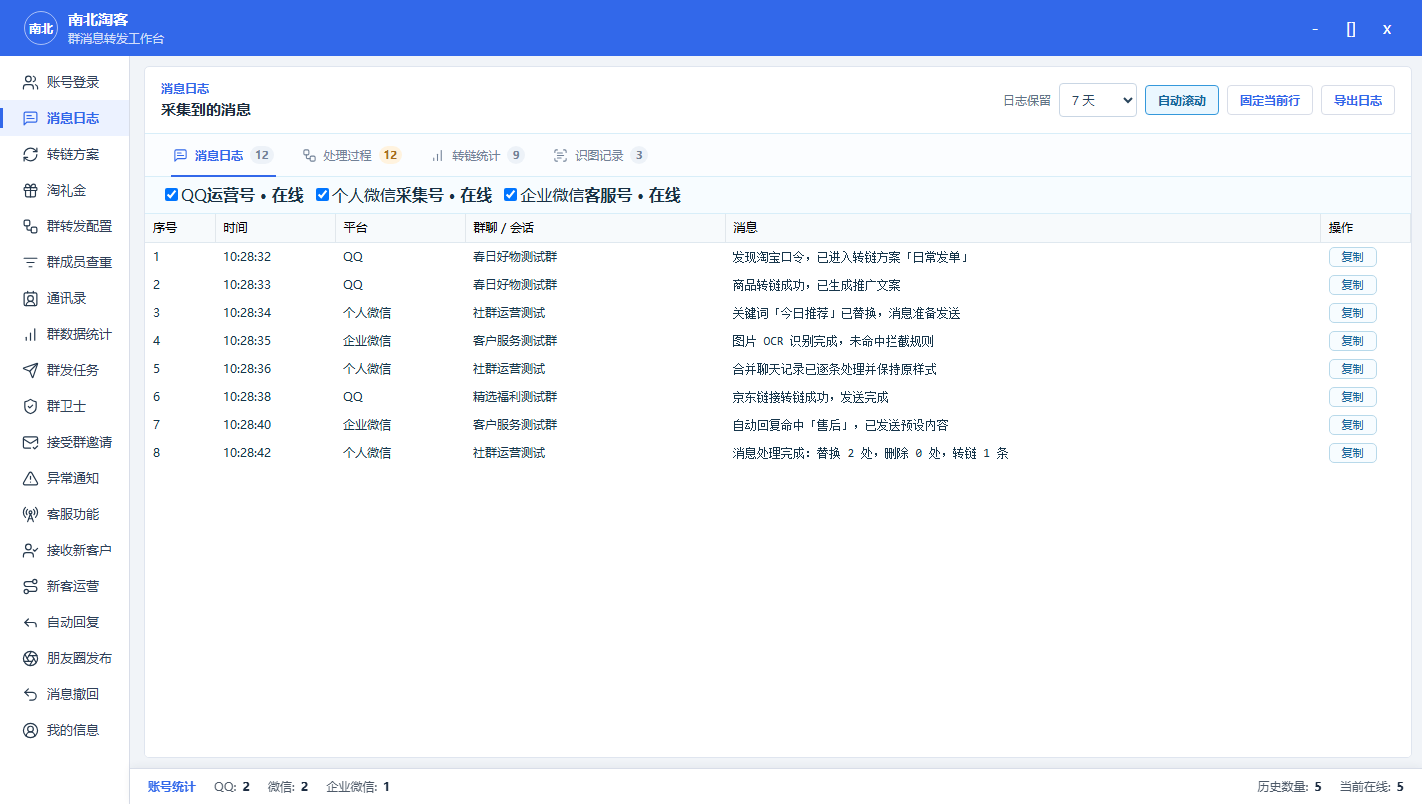
Task: Switch to the 转链统计 tab
Action: tap(477, 156)
